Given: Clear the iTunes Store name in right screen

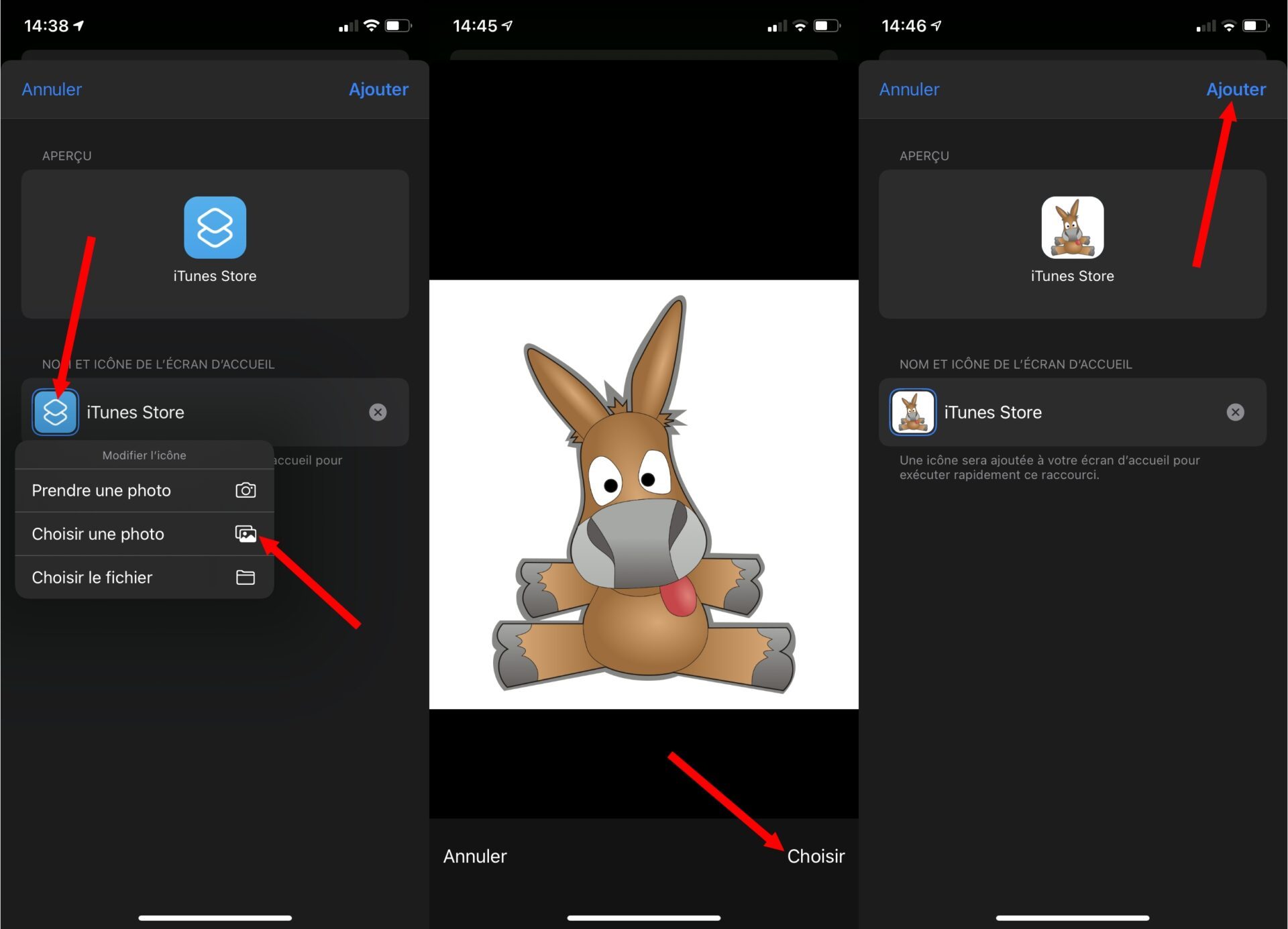Looking at the screenshot, I should 1235,412.
